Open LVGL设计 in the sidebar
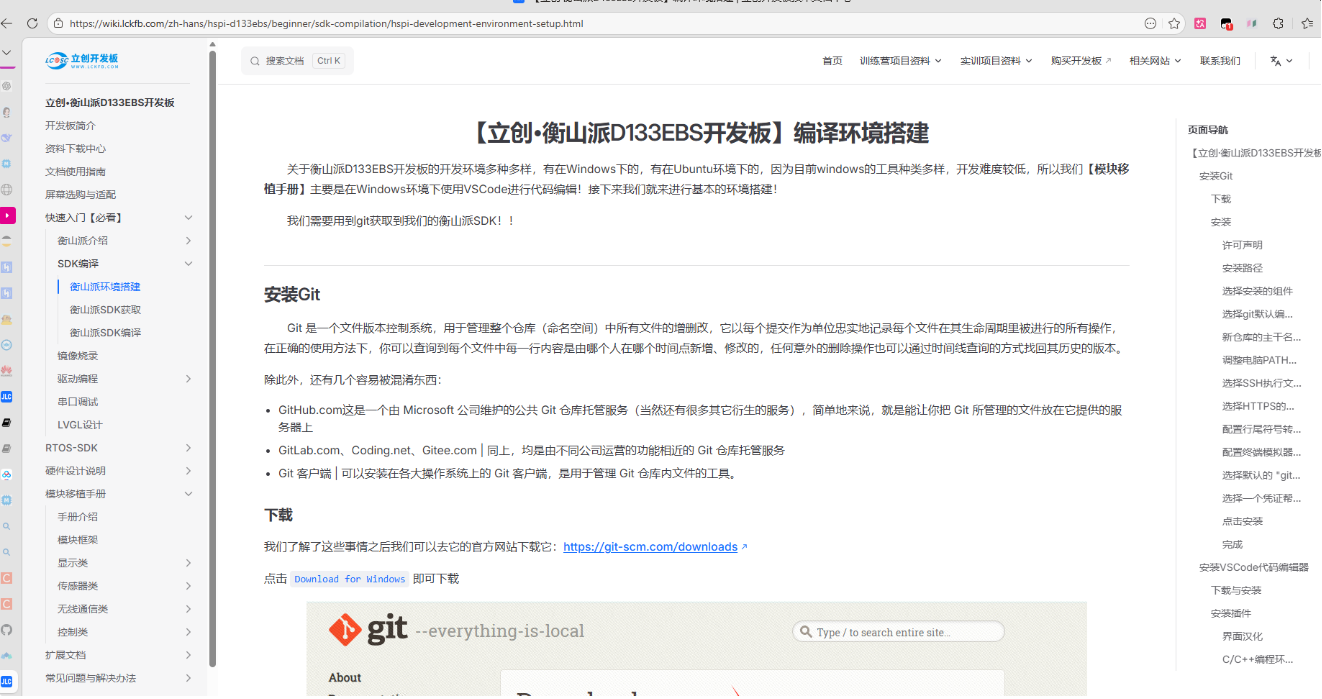The height and width of the screenshot is (699, 1322). [x=80, y=425]
